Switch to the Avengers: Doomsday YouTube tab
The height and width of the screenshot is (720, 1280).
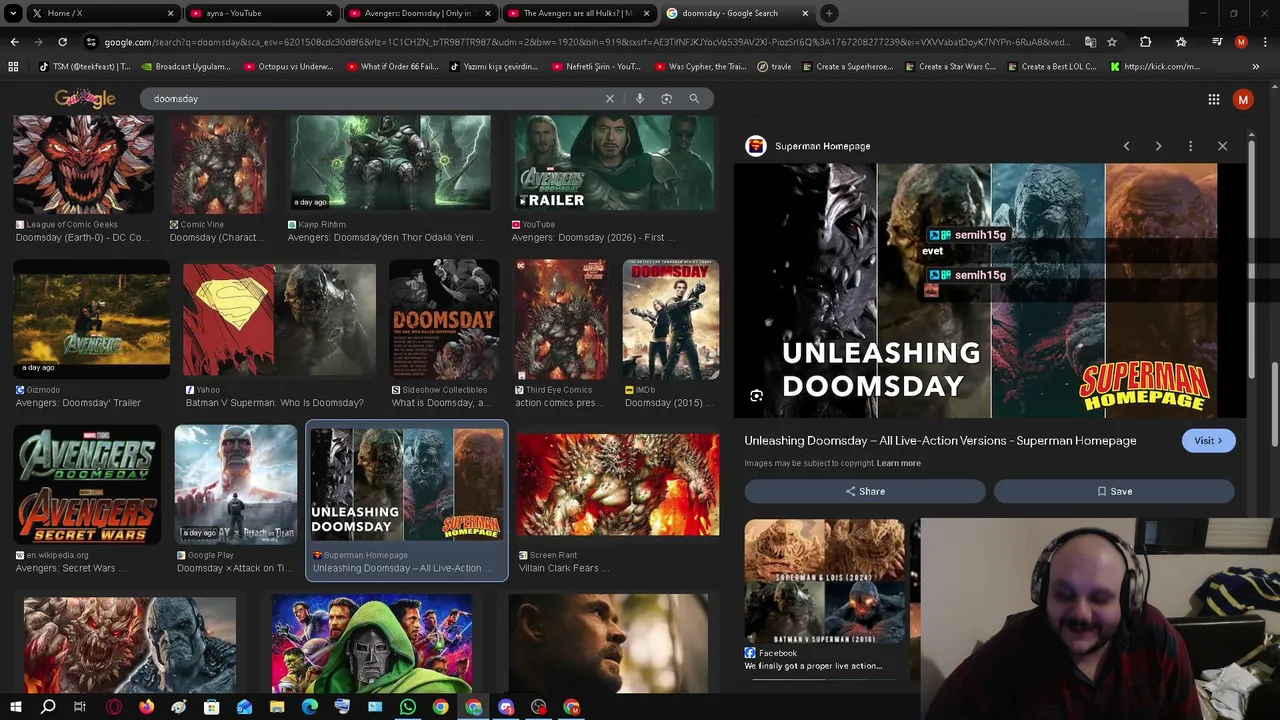tap(420, 13)
